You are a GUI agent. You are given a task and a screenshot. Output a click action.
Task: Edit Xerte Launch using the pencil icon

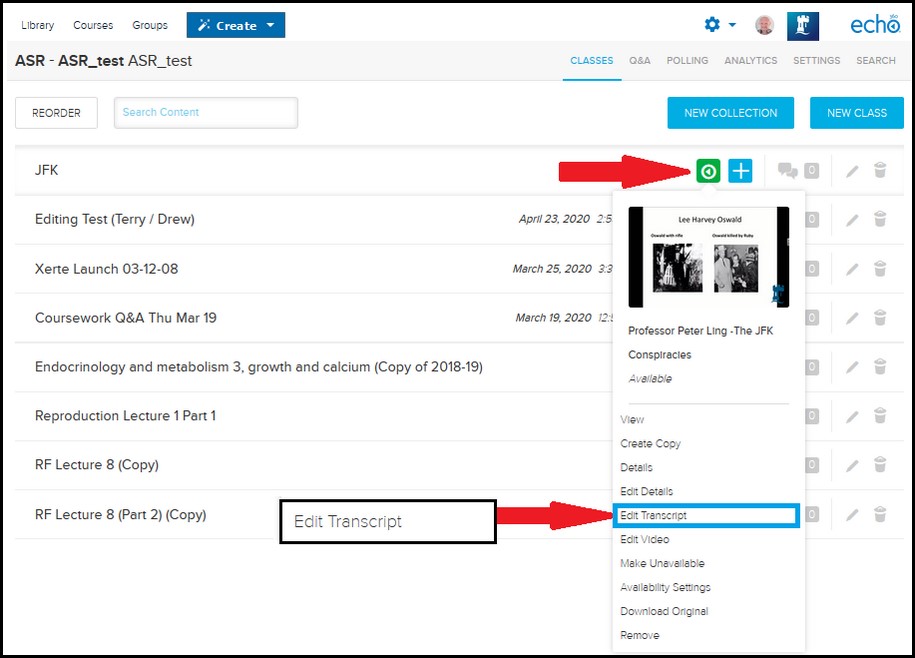pyautogui.click(x=851, y=269)
